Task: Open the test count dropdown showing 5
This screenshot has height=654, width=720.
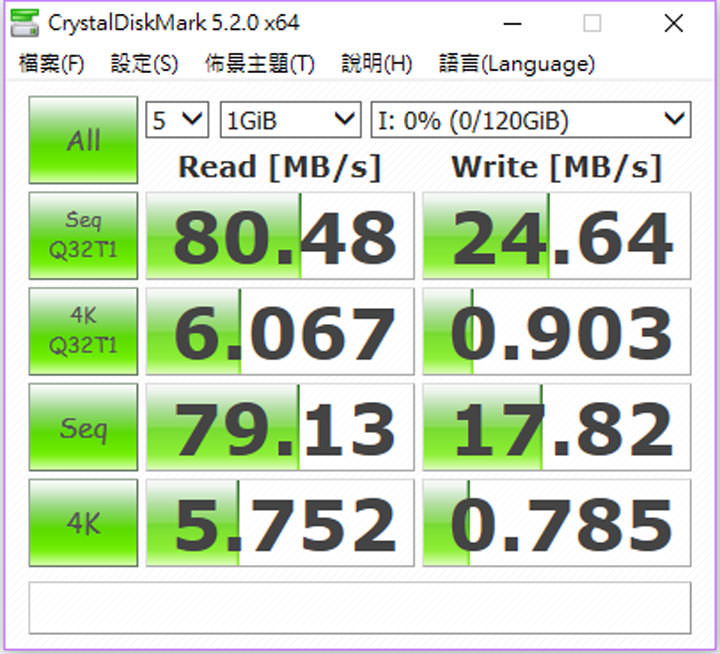Action: (177, 120)
